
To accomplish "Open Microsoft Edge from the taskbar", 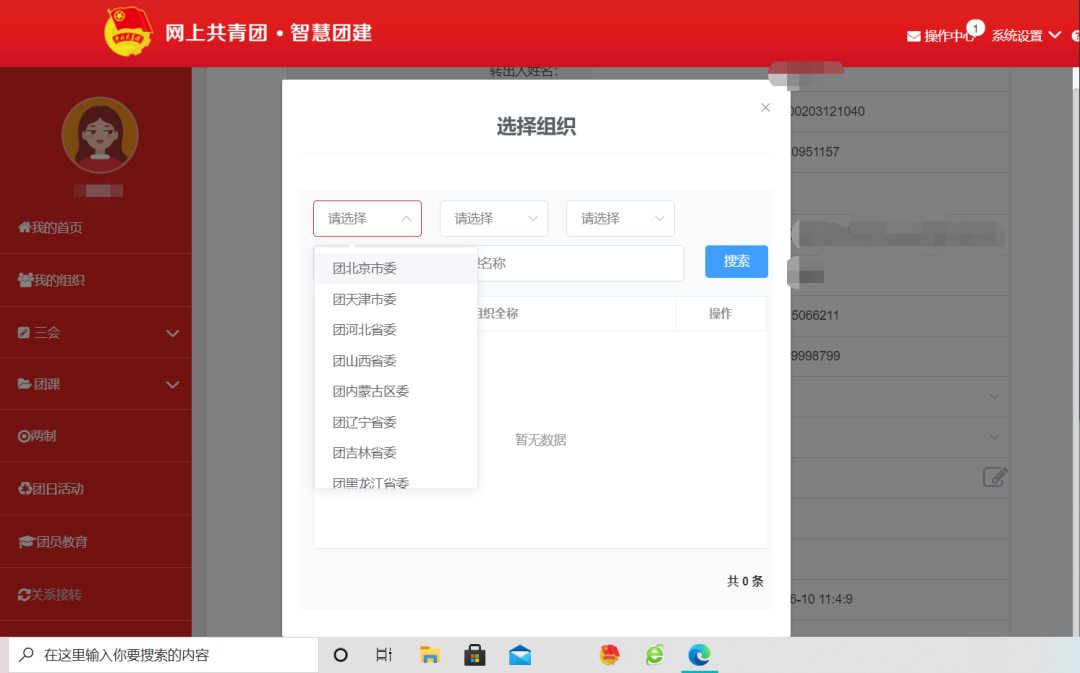I will pyautogui.click(x=698, y=655).
